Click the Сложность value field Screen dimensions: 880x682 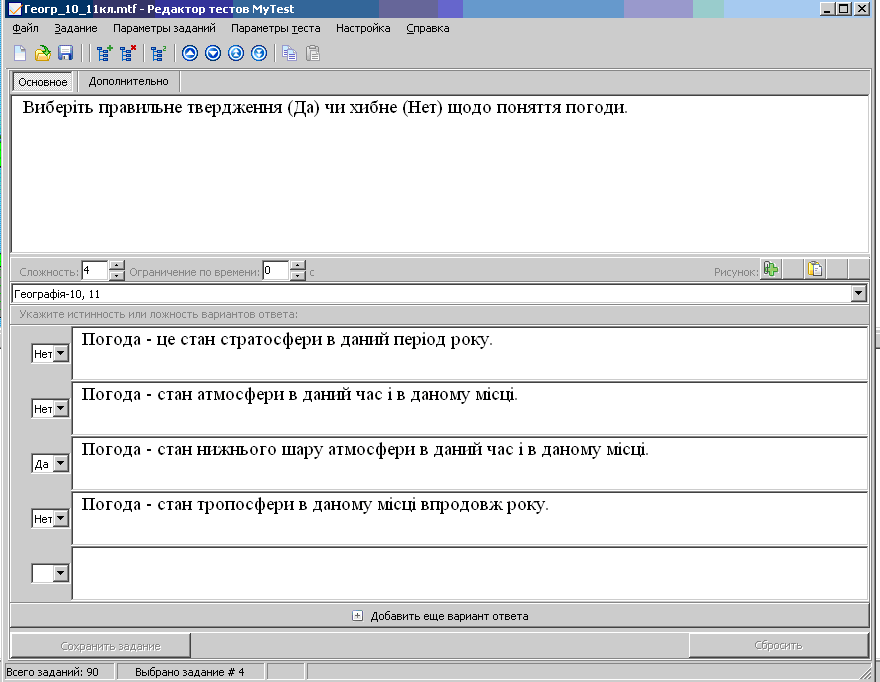[95, 271]
